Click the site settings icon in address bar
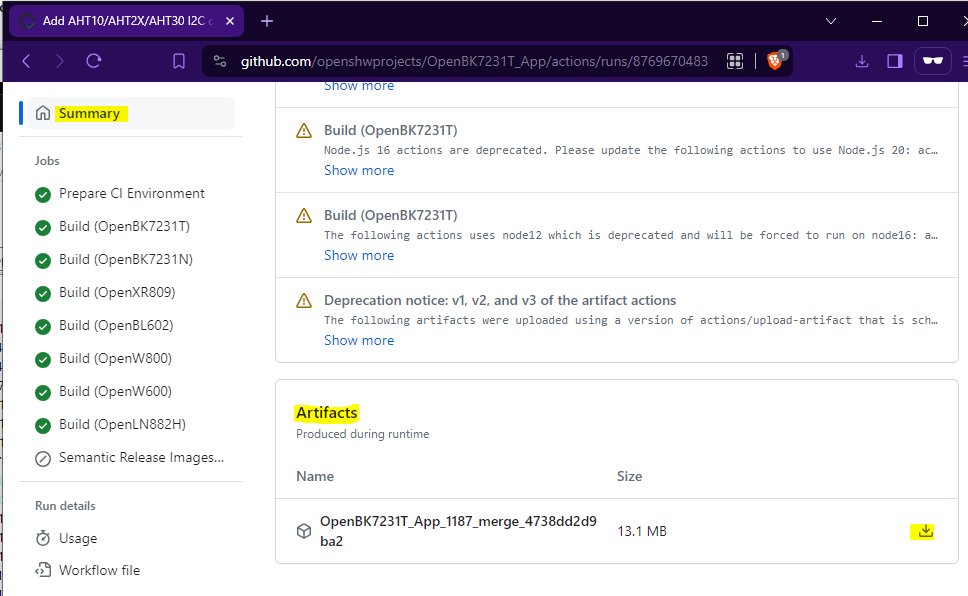The width and height of the screenshot is (968, 596). (x=220, y=61)
